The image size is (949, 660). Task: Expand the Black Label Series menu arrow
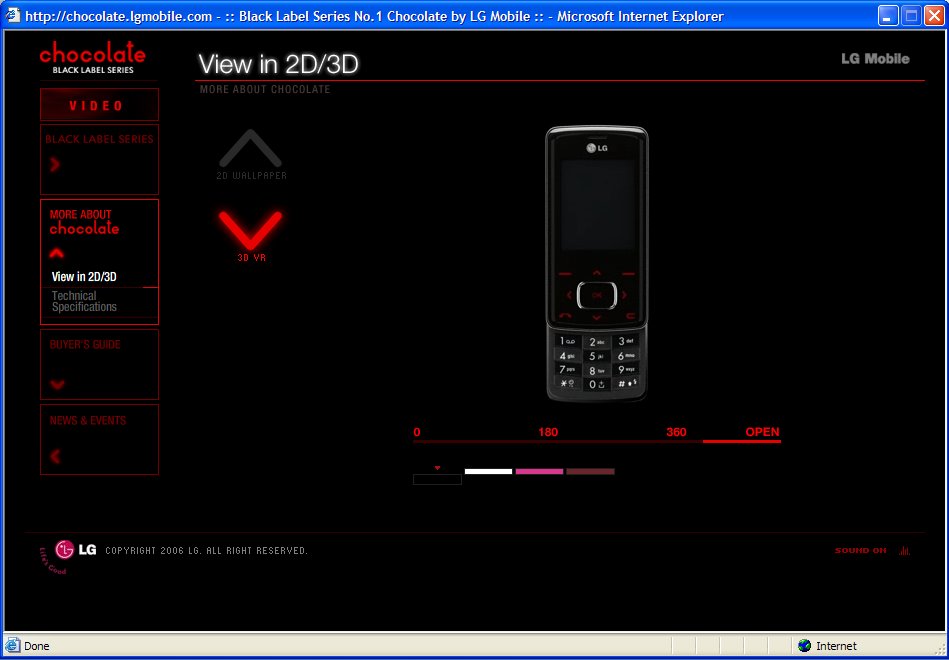click(55, 164)
